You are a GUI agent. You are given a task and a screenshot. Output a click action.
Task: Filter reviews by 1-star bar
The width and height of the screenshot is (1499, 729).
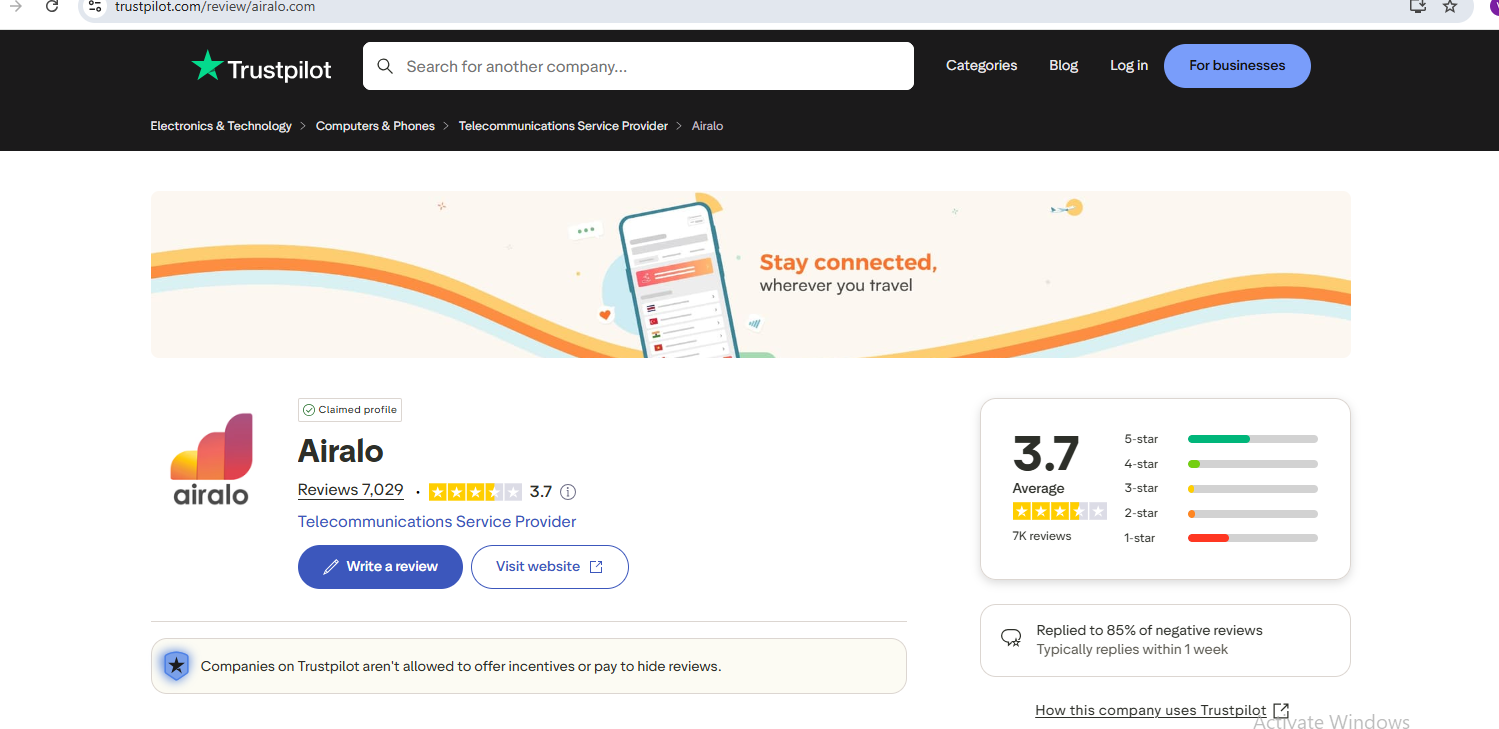pos(1252,538)
